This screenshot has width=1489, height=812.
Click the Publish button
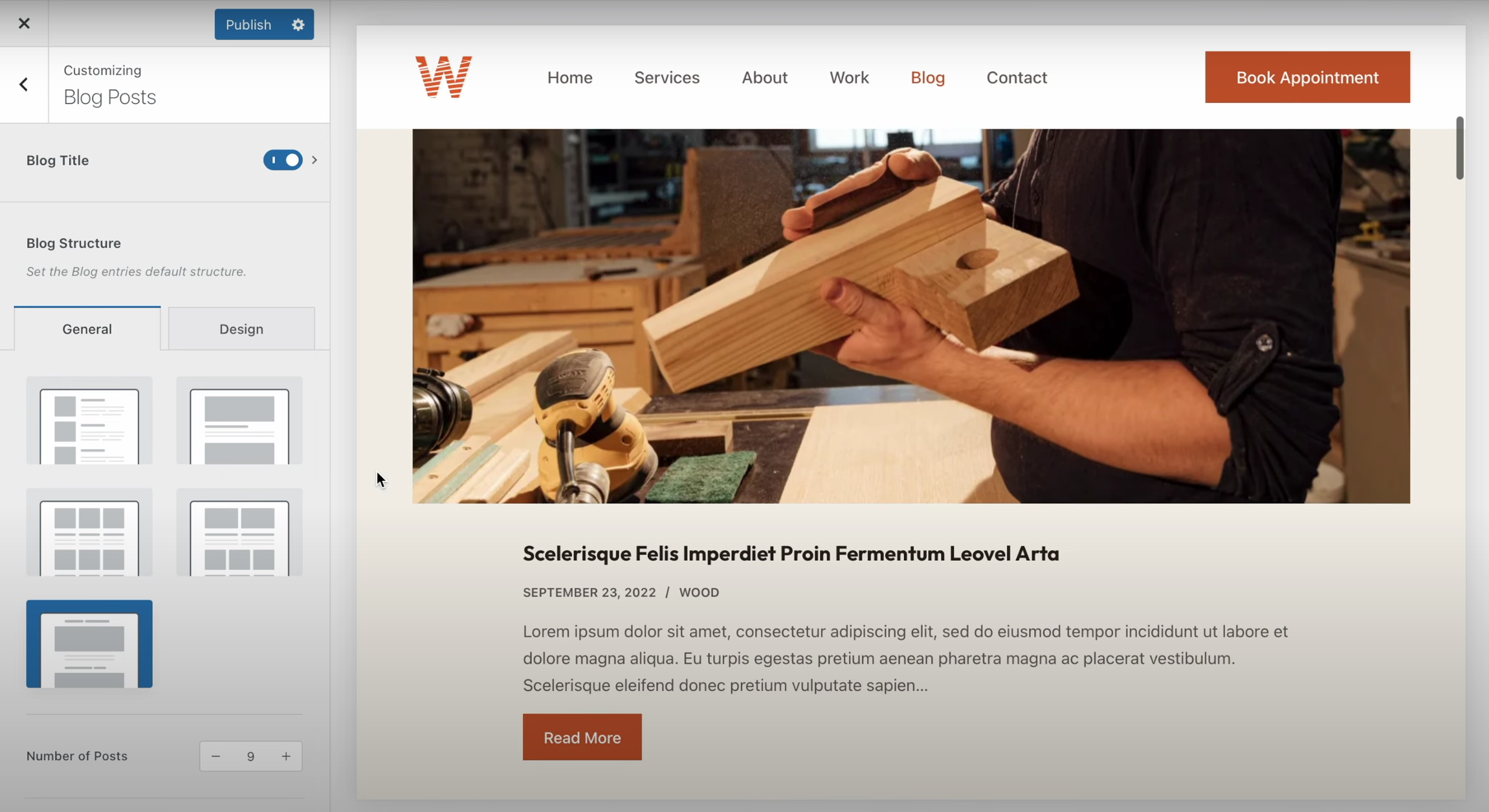pos(249,25)
